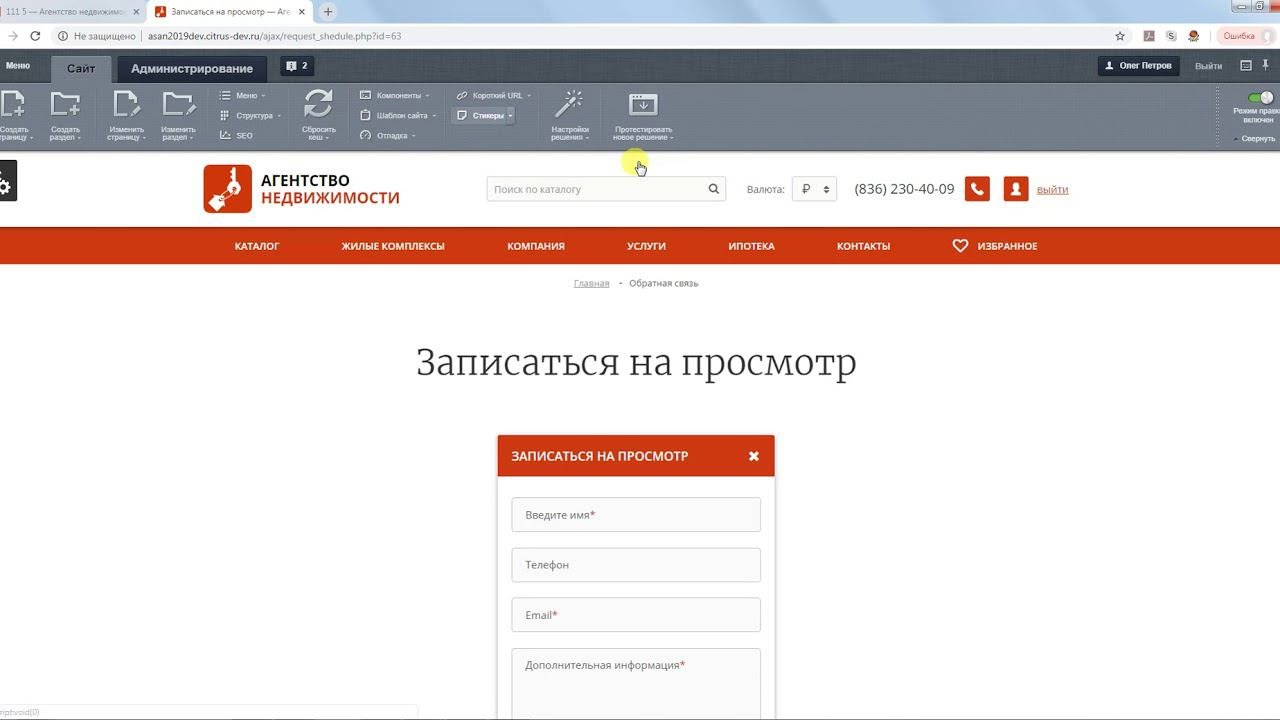Image resolution: width=1280 pixels, height=720 pixels.
Task: Click the Test new solution icon
Action: tap(643, 104)
